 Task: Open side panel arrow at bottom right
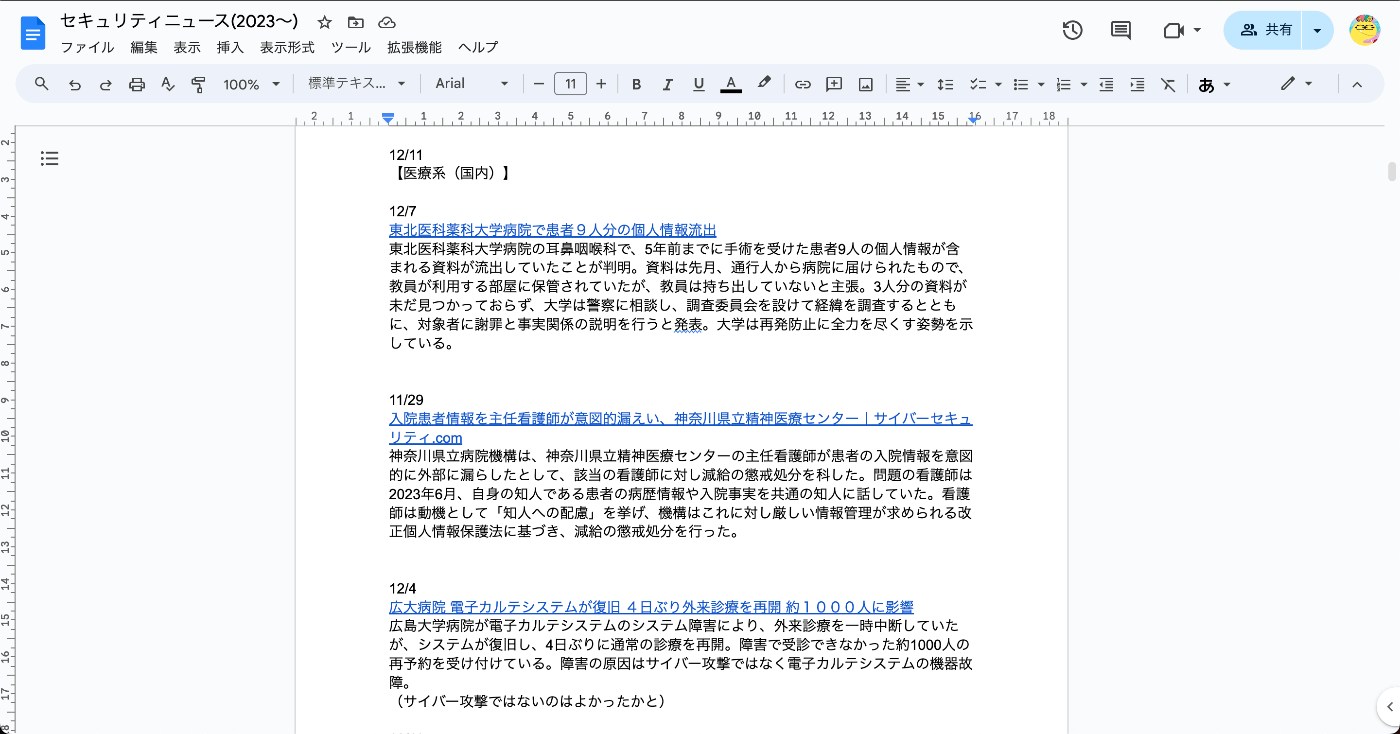pos(1387,706)
